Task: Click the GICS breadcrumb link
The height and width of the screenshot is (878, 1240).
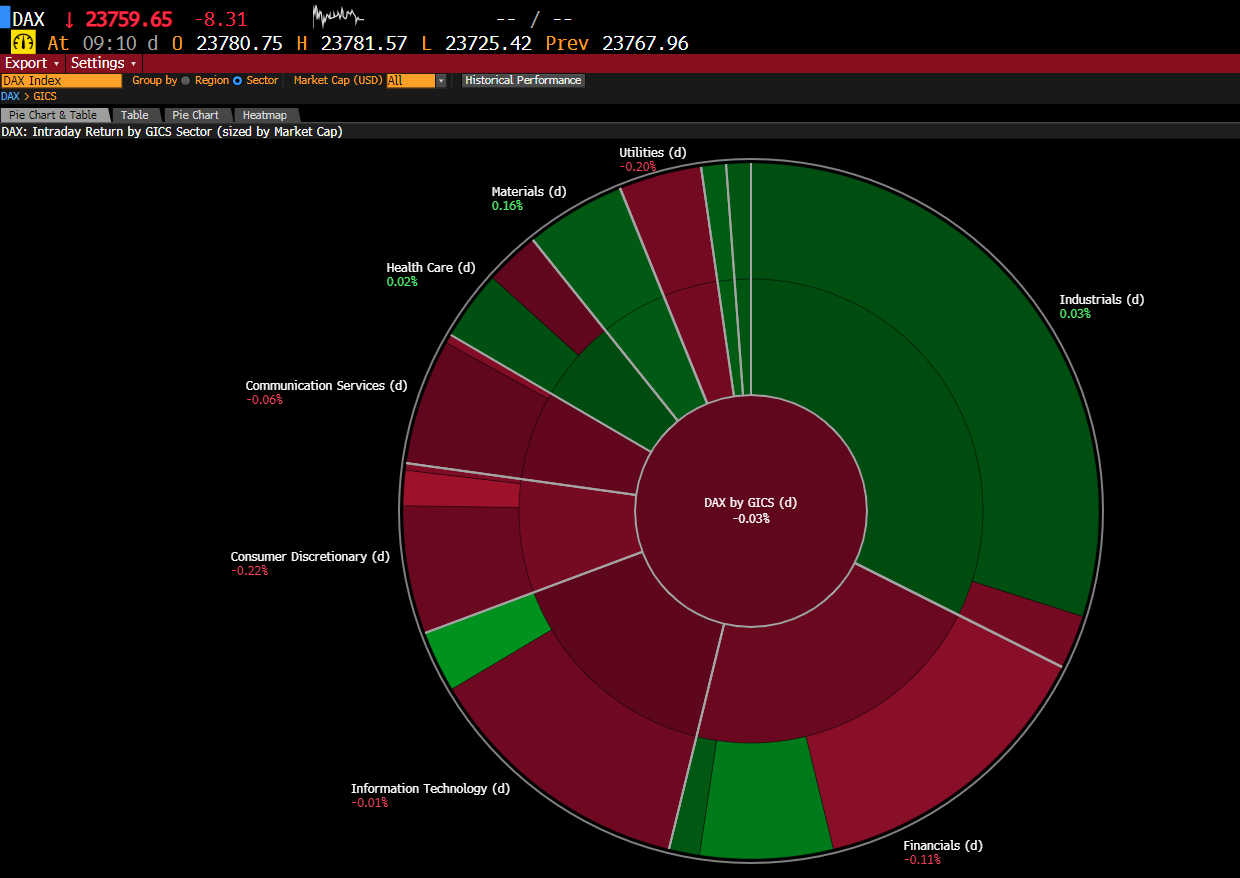Action: (45, 96)
